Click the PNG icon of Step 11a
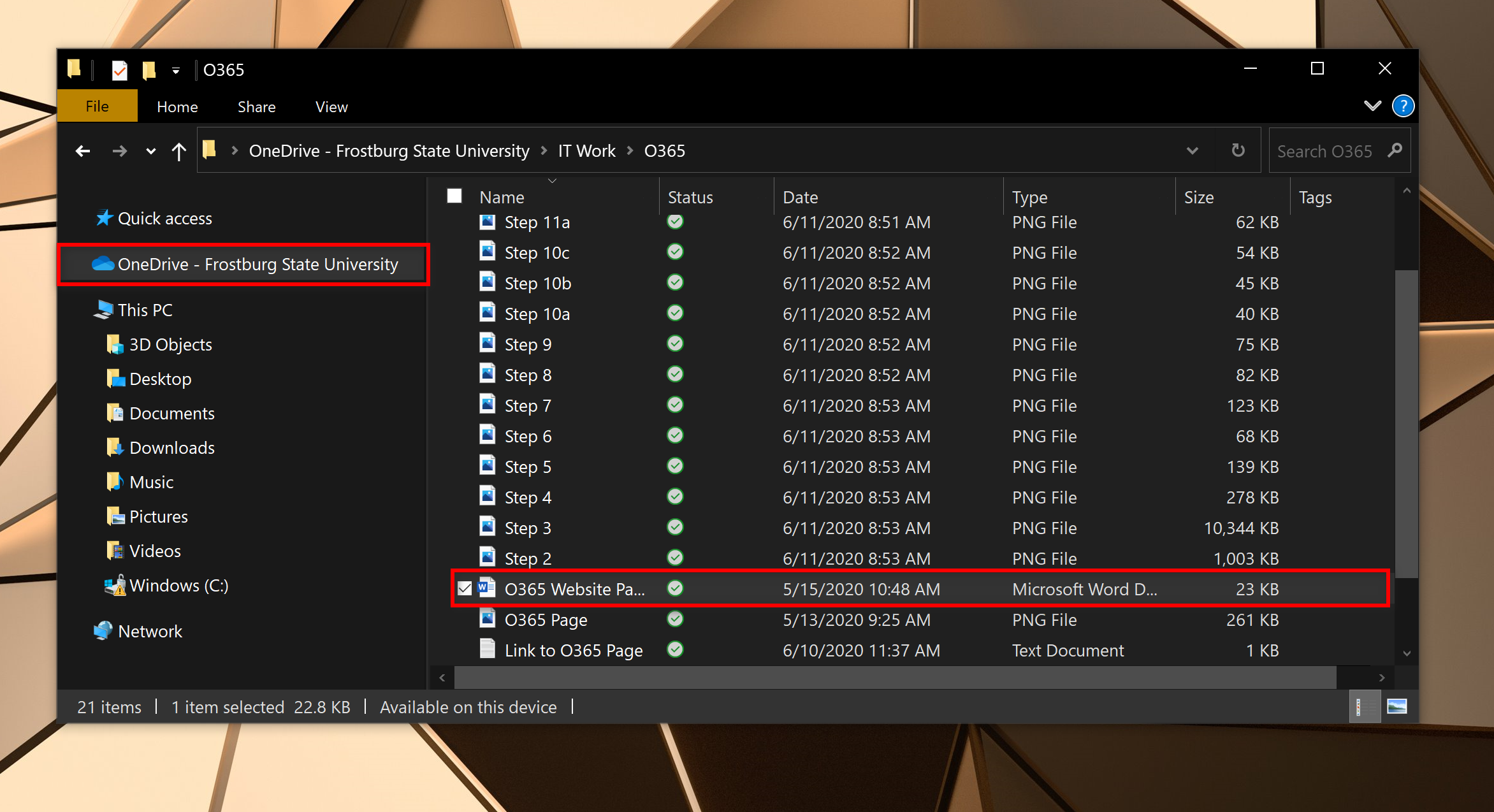The image size is (1494, 812). tap(488, 222)
